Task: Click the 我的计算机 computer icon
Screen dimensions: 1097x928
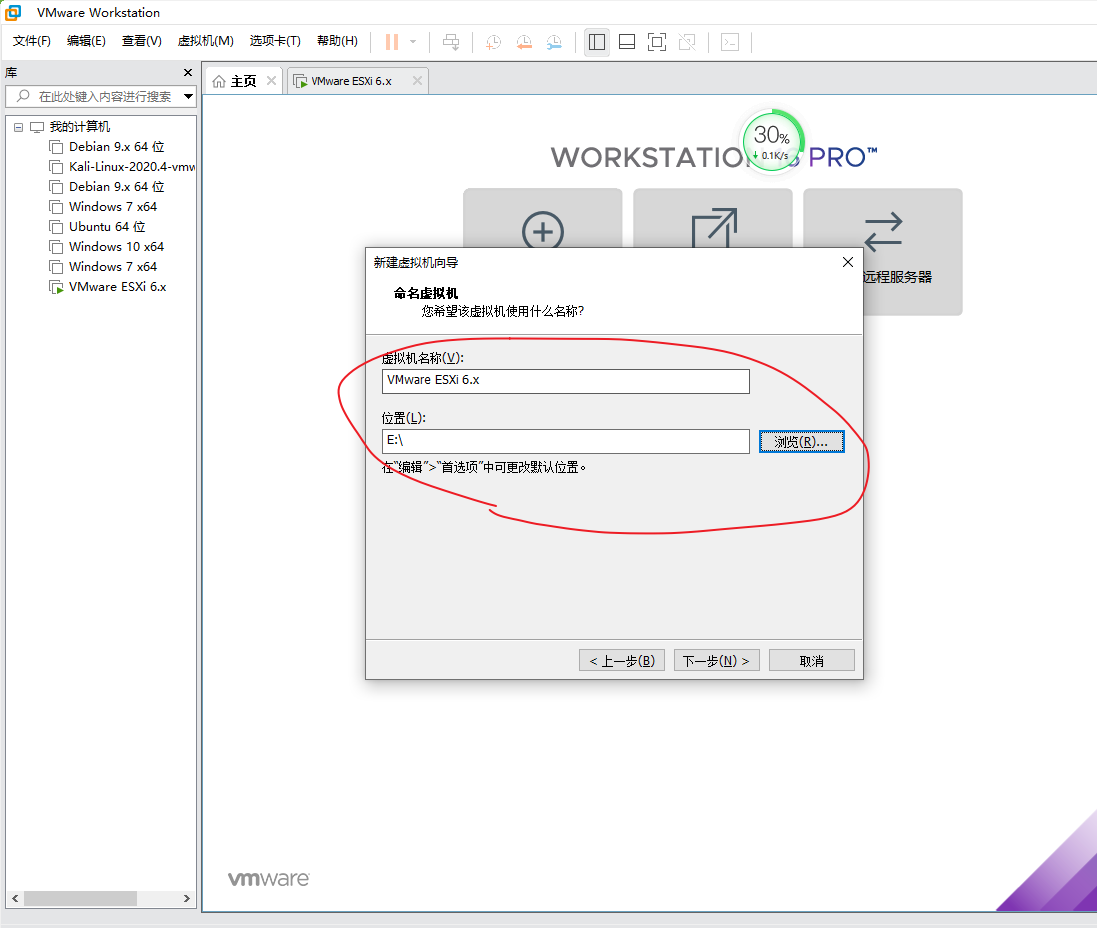Action: click(x=37, y=127)
